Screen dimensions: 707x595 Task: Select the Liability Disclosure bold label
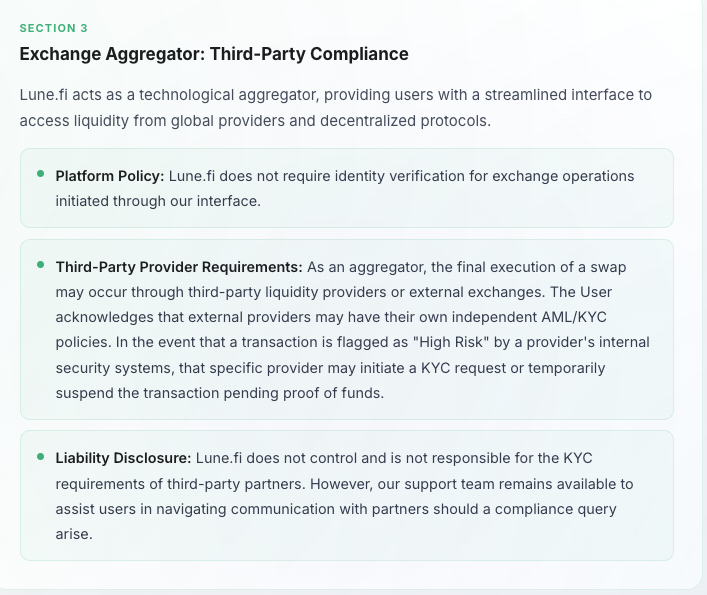coord(124,458)
